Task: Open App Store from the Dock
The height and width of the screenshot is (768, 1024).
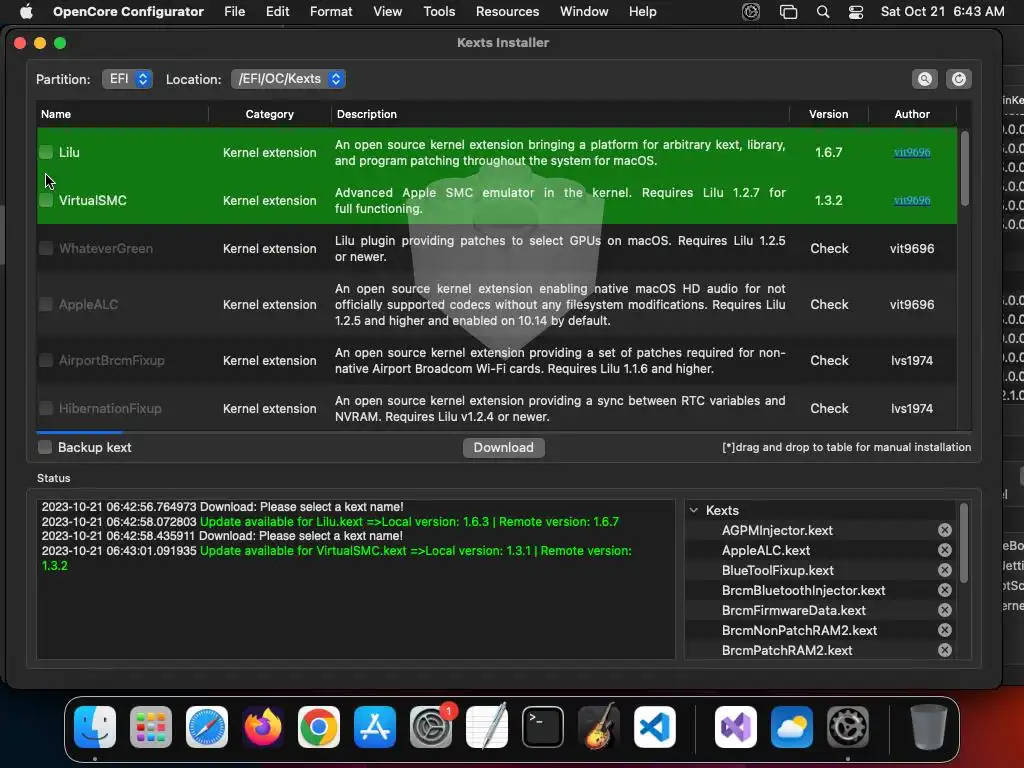Action: point(375,727)
